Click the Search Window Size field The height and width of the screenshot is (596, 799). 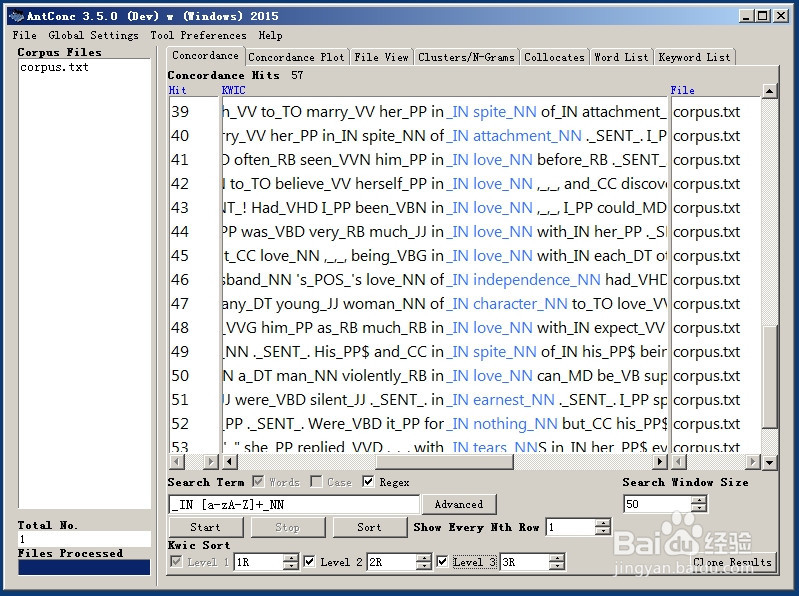[x=657, y=504]
